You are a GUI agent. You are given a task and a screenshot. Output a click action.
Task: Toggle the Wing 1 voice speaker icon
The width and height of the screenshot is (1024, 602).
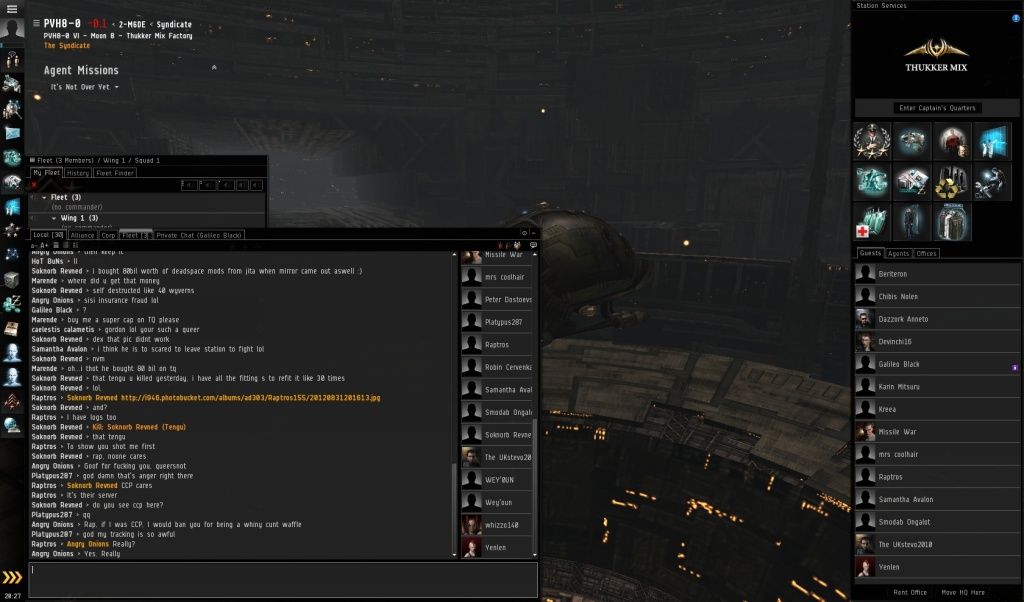[34, 218]
